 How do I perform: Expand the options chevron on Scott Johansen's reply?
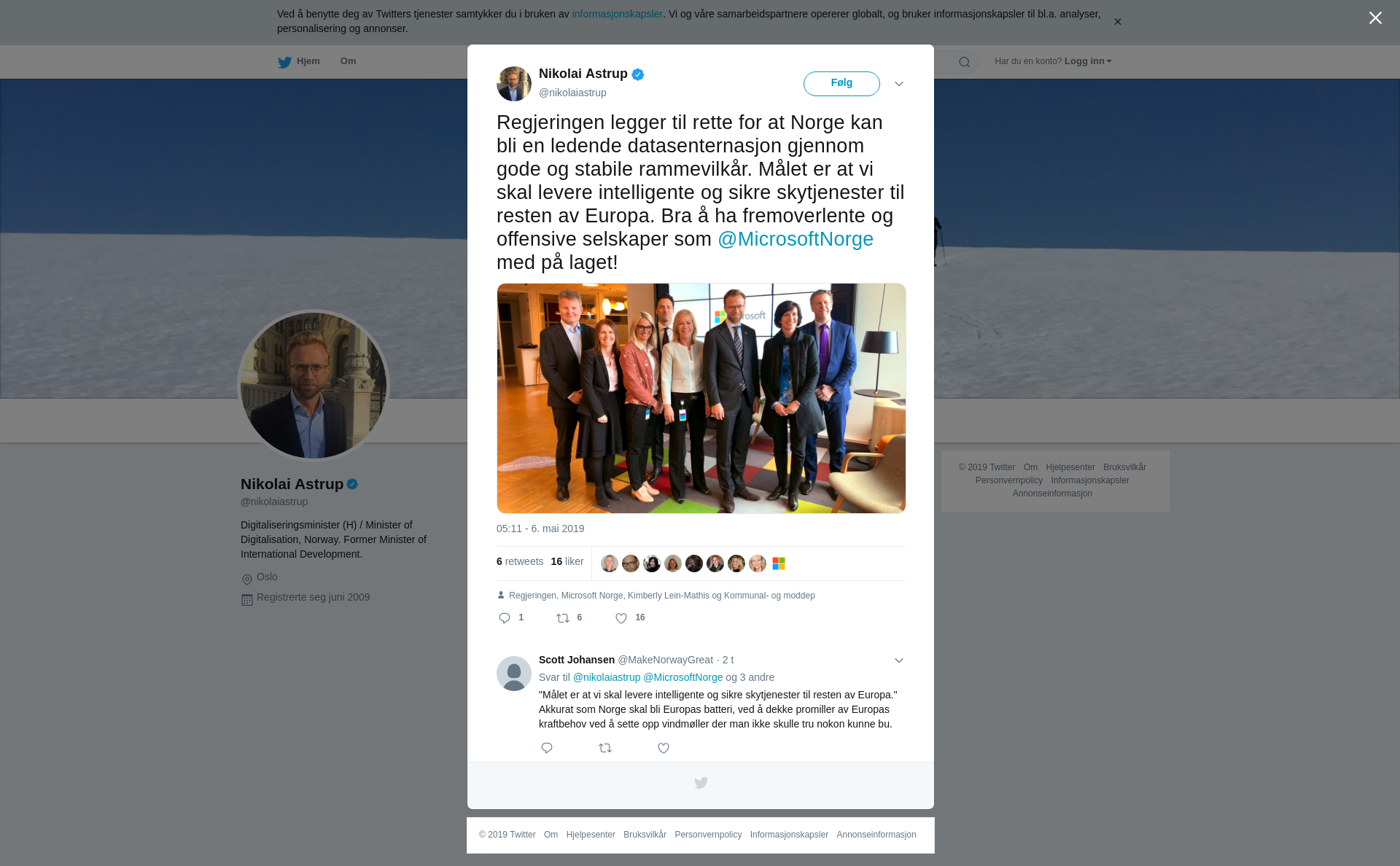click(899, 660)
